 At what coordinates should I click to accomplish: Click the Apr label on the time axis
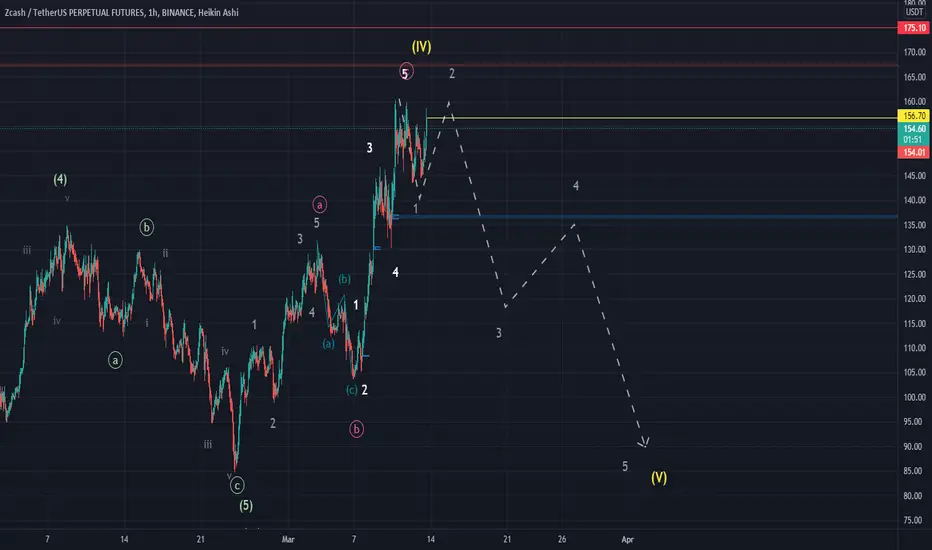628,539
